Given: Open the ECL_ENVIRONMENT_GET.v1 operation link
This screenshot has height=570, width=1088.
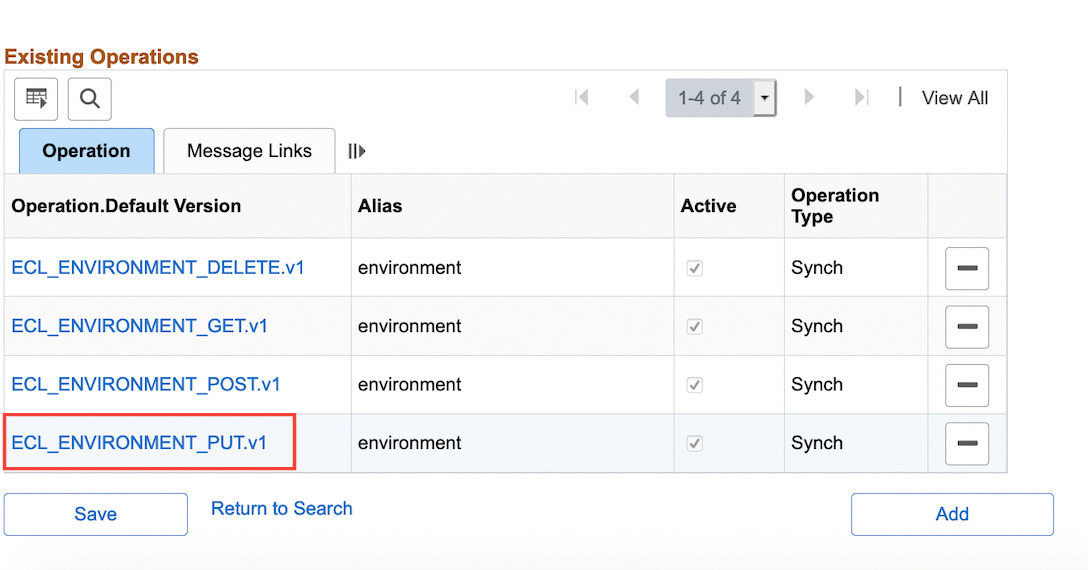Looking at the screenshot, I should [139, 326].
